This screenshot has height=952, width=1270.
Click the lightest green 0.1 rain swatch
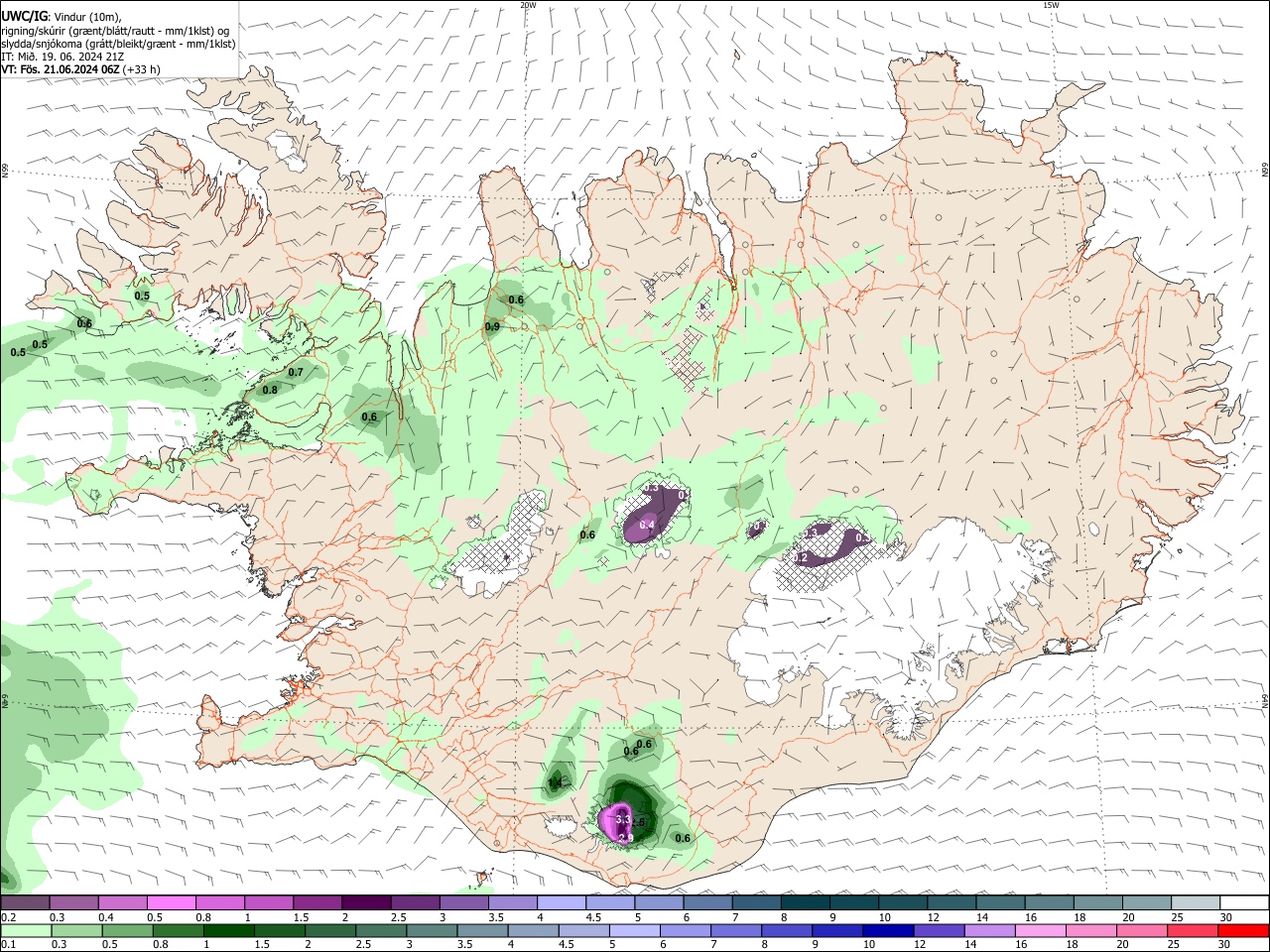click(x=26, y=931)
